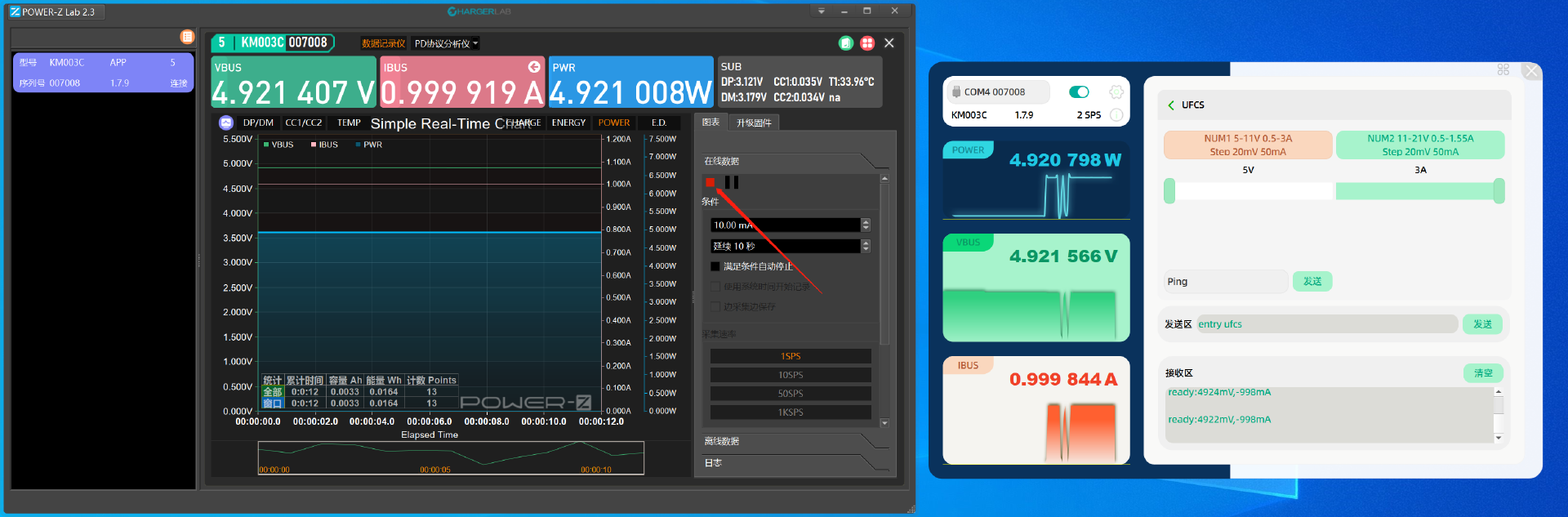
Task: Click the red stop recording square
Action: (710, 182)
